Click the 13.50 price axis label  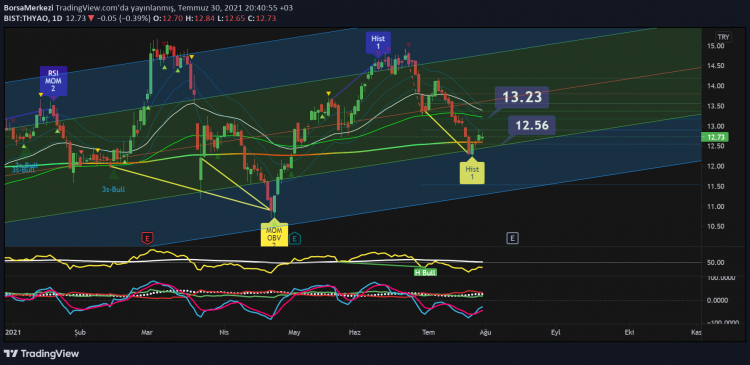[x=715, y=106]
